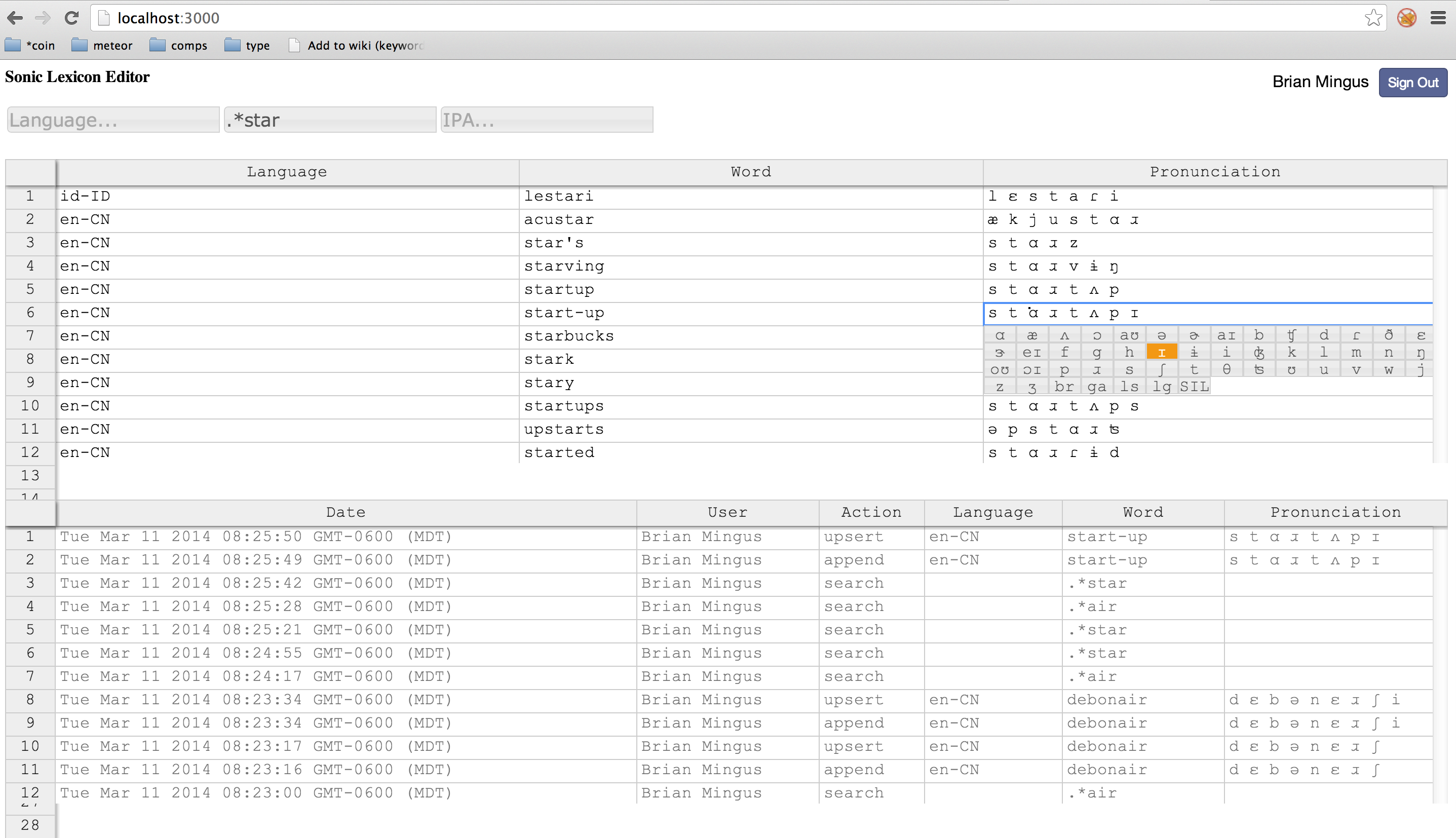This screenshot has height=838, width=1456.
Task: Open the Chrome hamburger menu
Action: click(x=1438, y=18)
